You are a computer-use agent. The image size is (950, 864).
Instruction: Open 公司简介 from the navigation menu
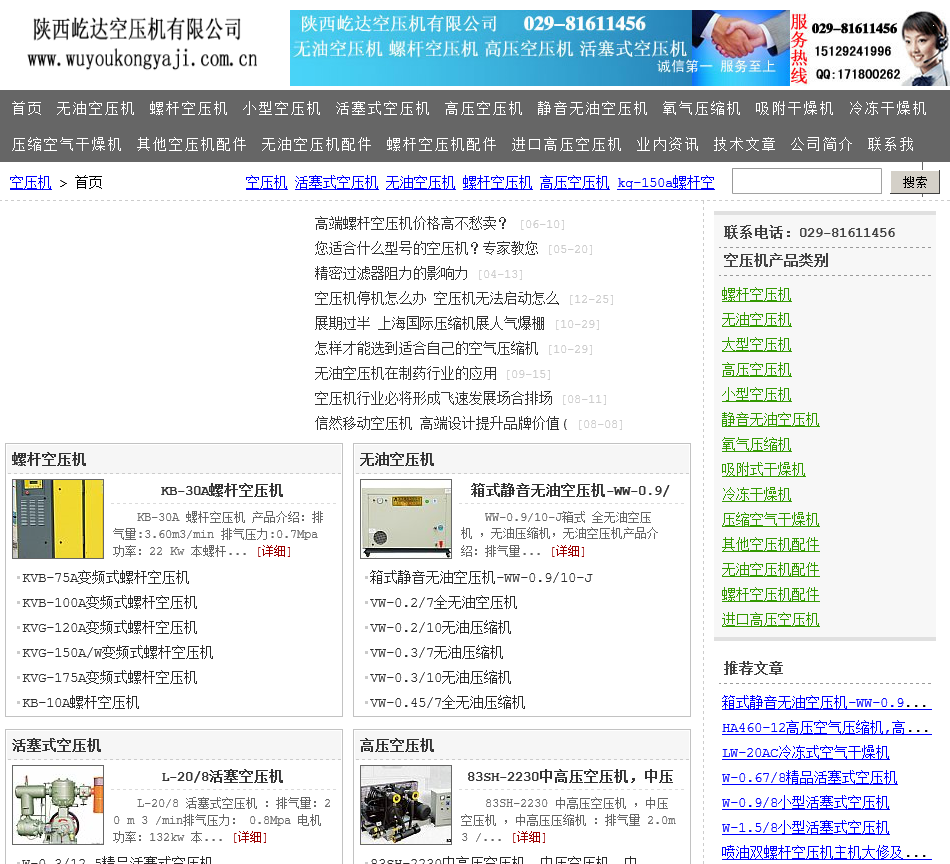coord(821,144)
